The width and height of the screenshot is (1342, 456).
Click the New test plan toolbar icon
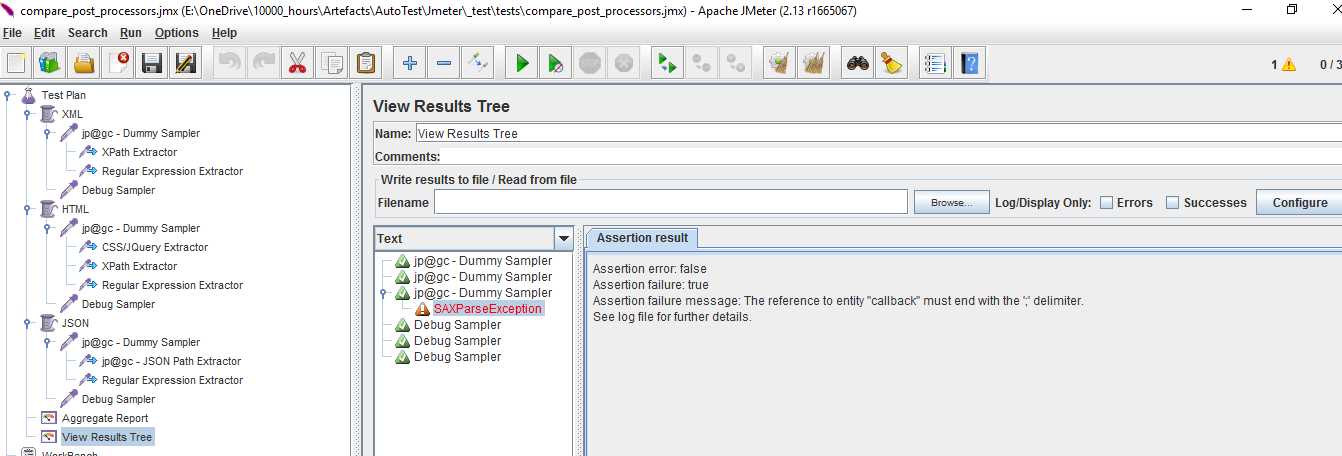16,63
